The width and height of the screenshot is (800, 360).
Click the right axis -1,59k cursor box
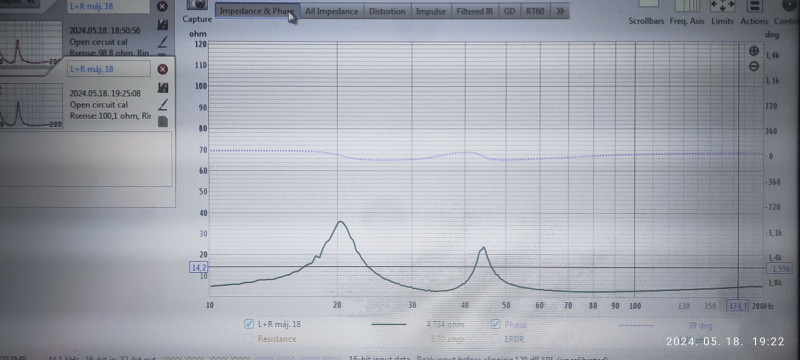point(779,269)
